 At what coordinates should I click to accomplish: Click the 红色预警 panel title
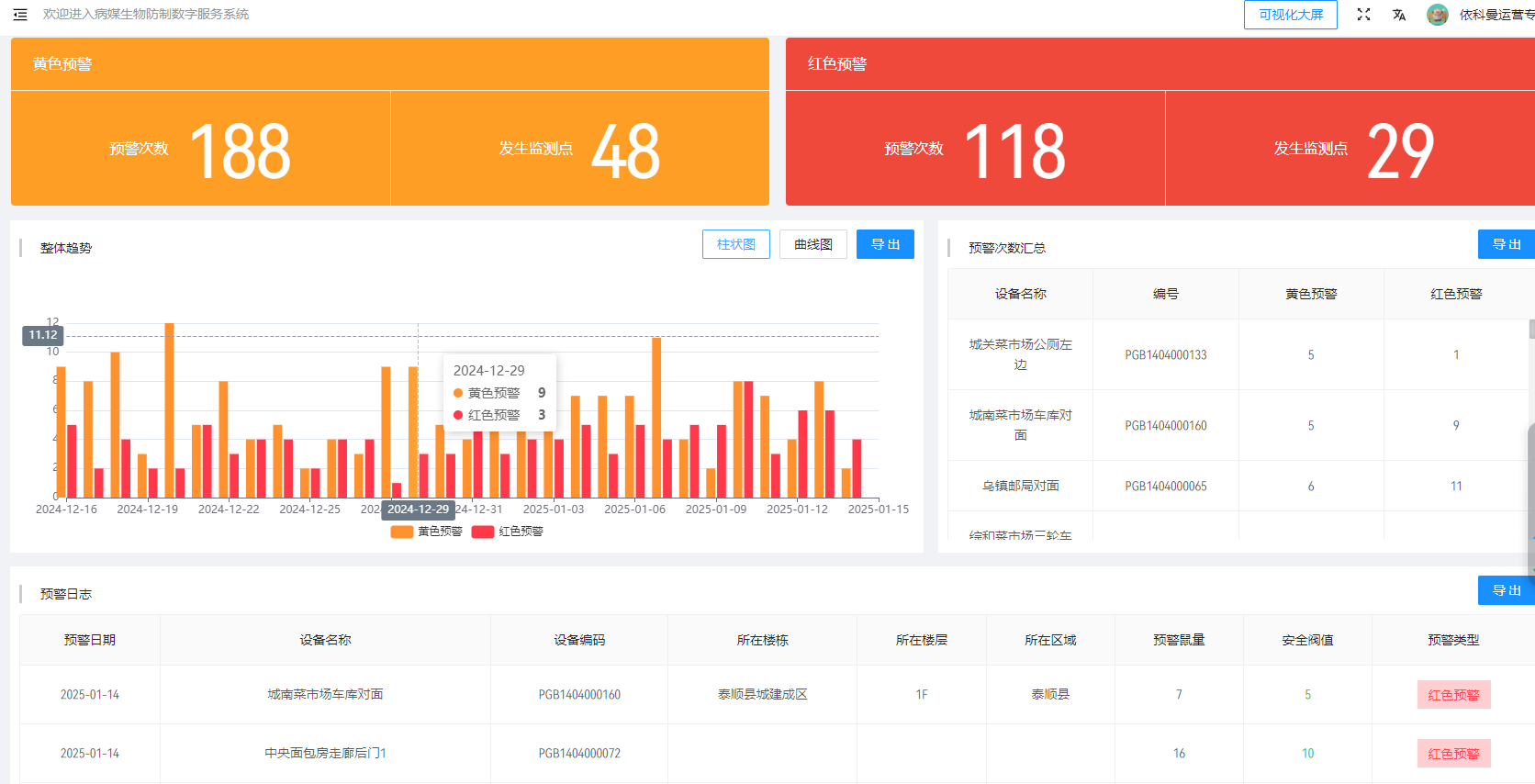[x=837, y=64]
